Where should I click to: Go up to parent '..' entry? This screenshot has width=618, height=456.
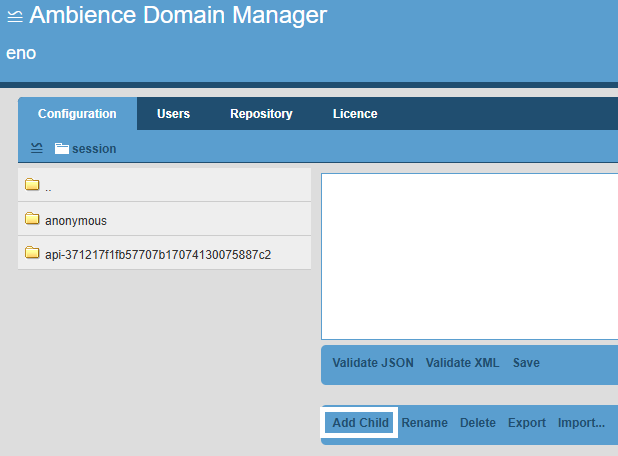click(x=164, y=185)
